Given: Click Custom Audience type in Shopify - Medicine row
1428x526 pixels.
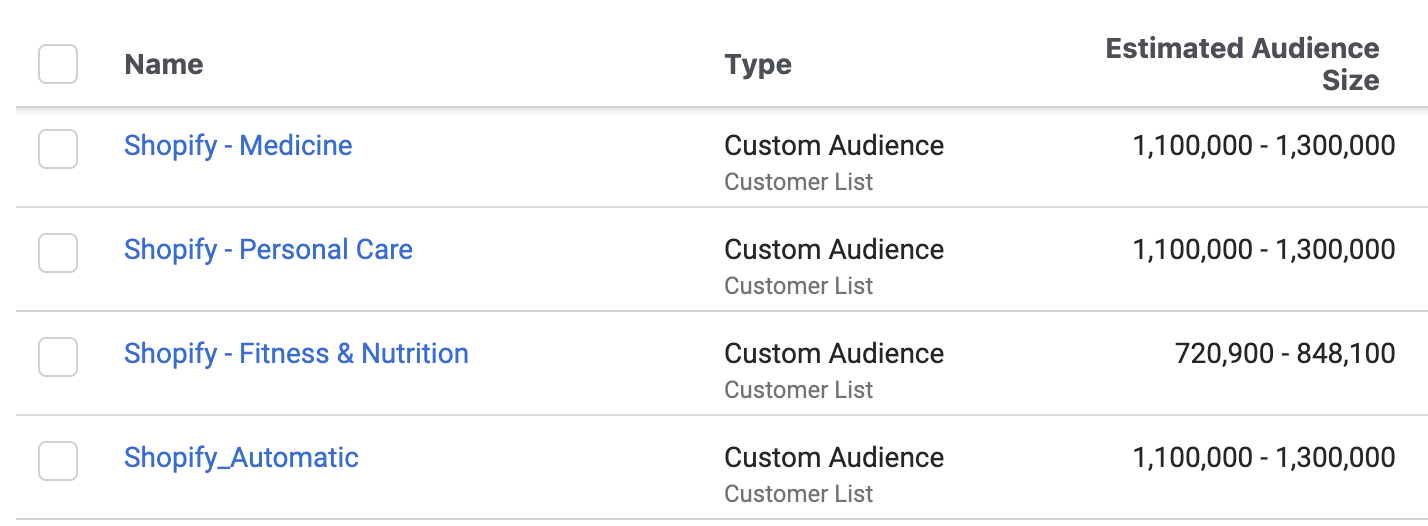Looking at the screenshot, I should [834, 146].
